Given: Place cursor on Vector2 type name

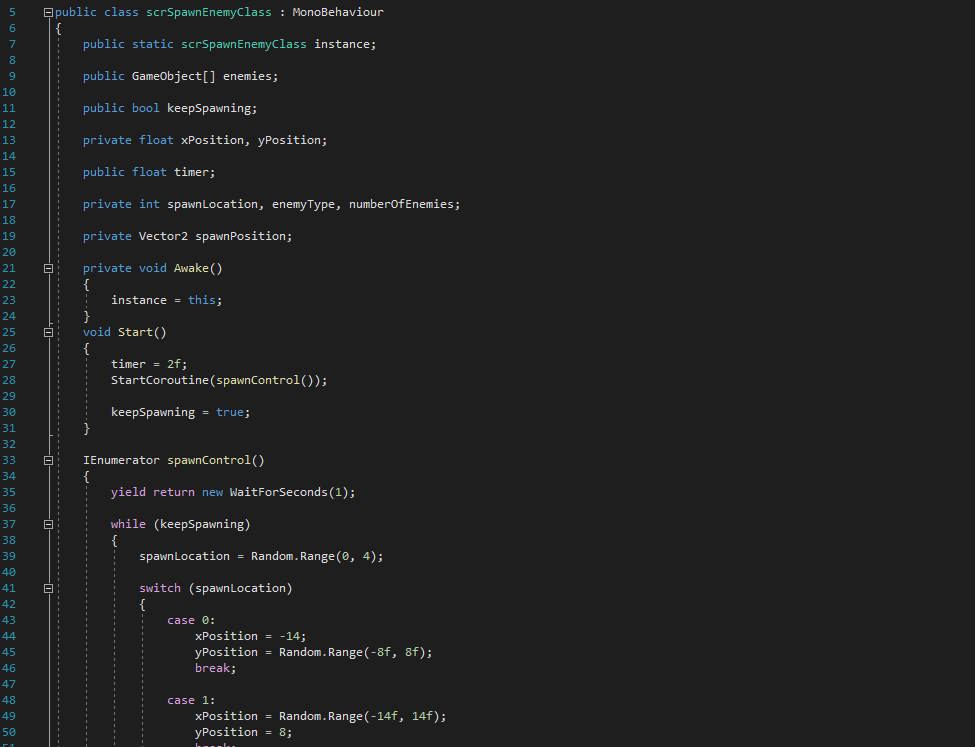Looking at the screenshot, I should (163, 236).
